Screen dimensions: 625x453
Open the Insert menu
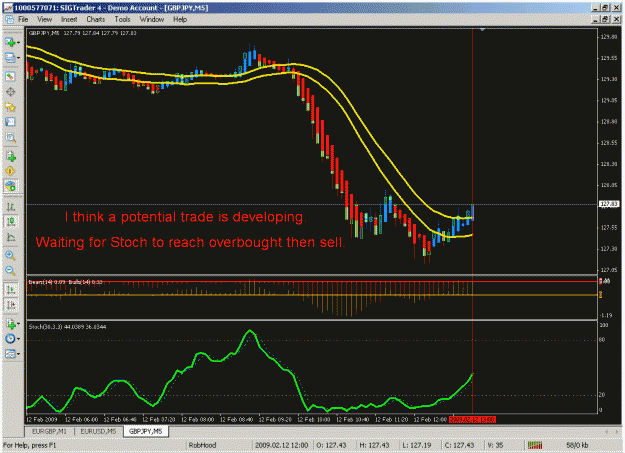point(69,19)
